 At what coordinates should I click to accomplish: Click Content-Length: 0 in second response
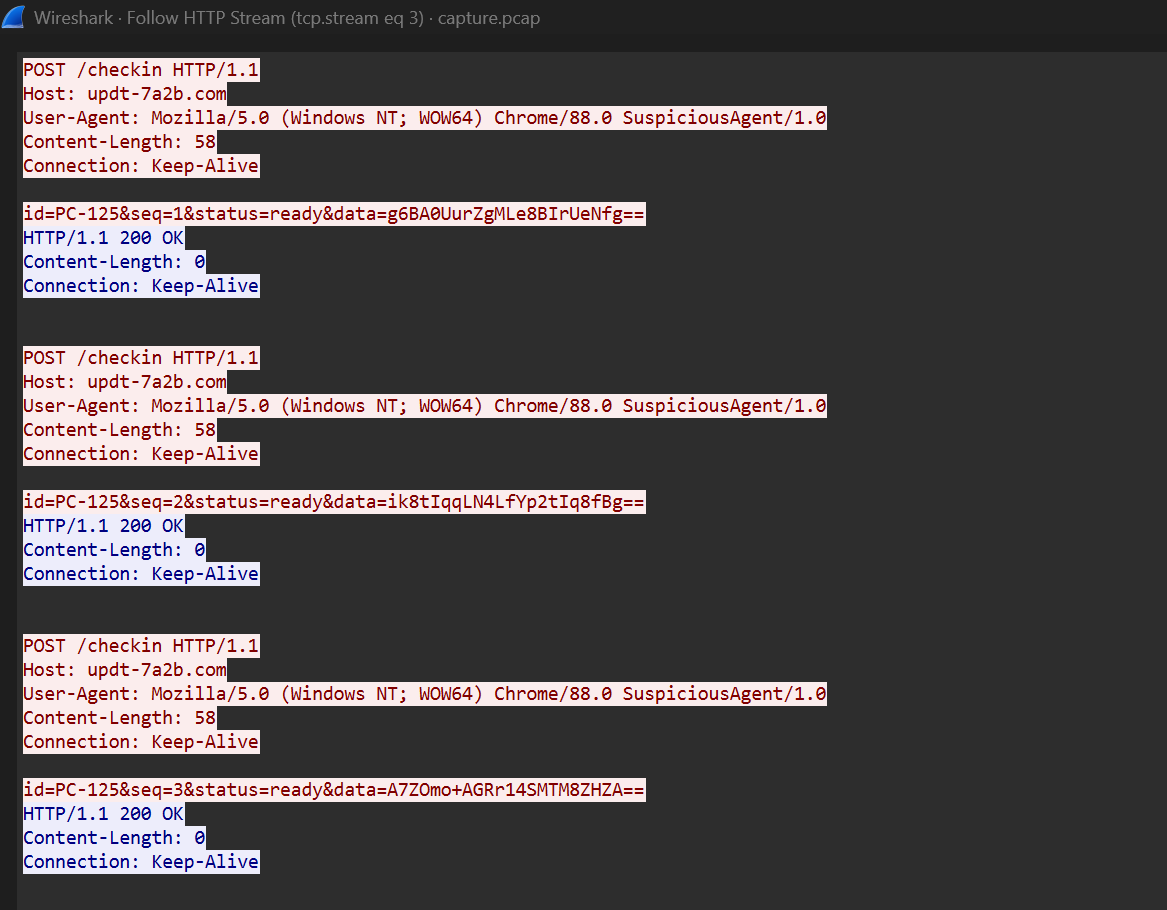tap(114, 550)
